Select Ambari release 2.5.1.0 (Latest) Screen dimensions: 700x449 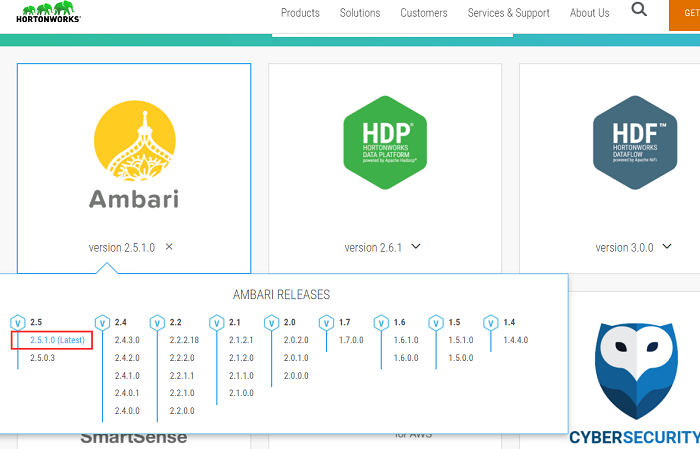click(57, 340)
